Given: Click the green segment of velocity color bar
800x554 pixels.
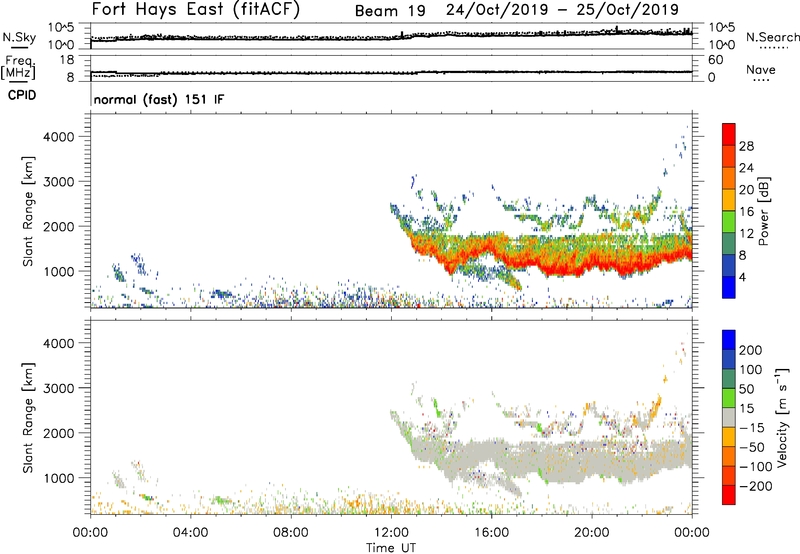Looking at the screenshot, I should pyautogui.click(x=729, y=398).
